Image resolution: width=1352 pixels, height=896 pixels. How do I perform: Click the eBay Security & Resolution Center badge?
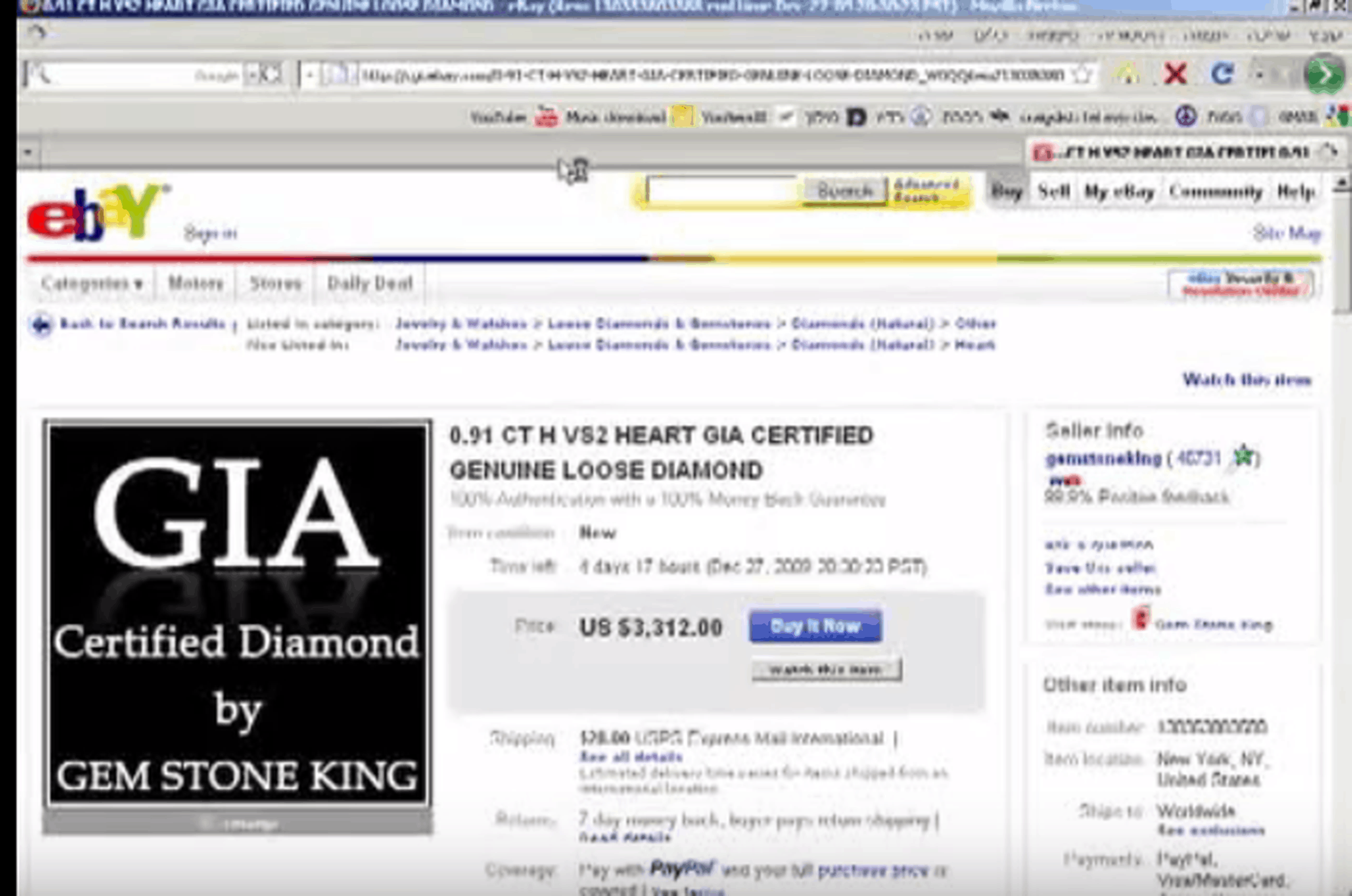(1240, 284)
